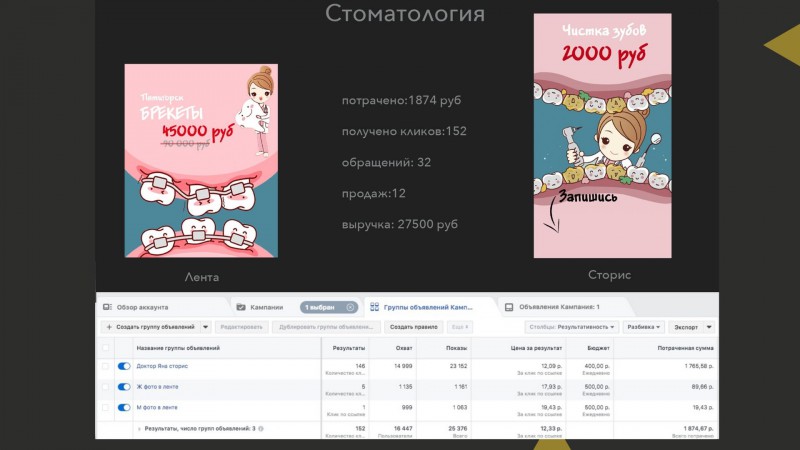Click the plus icon in Создать группу объявлений
This screenshot has width=800, height=450.
(109, 327)
